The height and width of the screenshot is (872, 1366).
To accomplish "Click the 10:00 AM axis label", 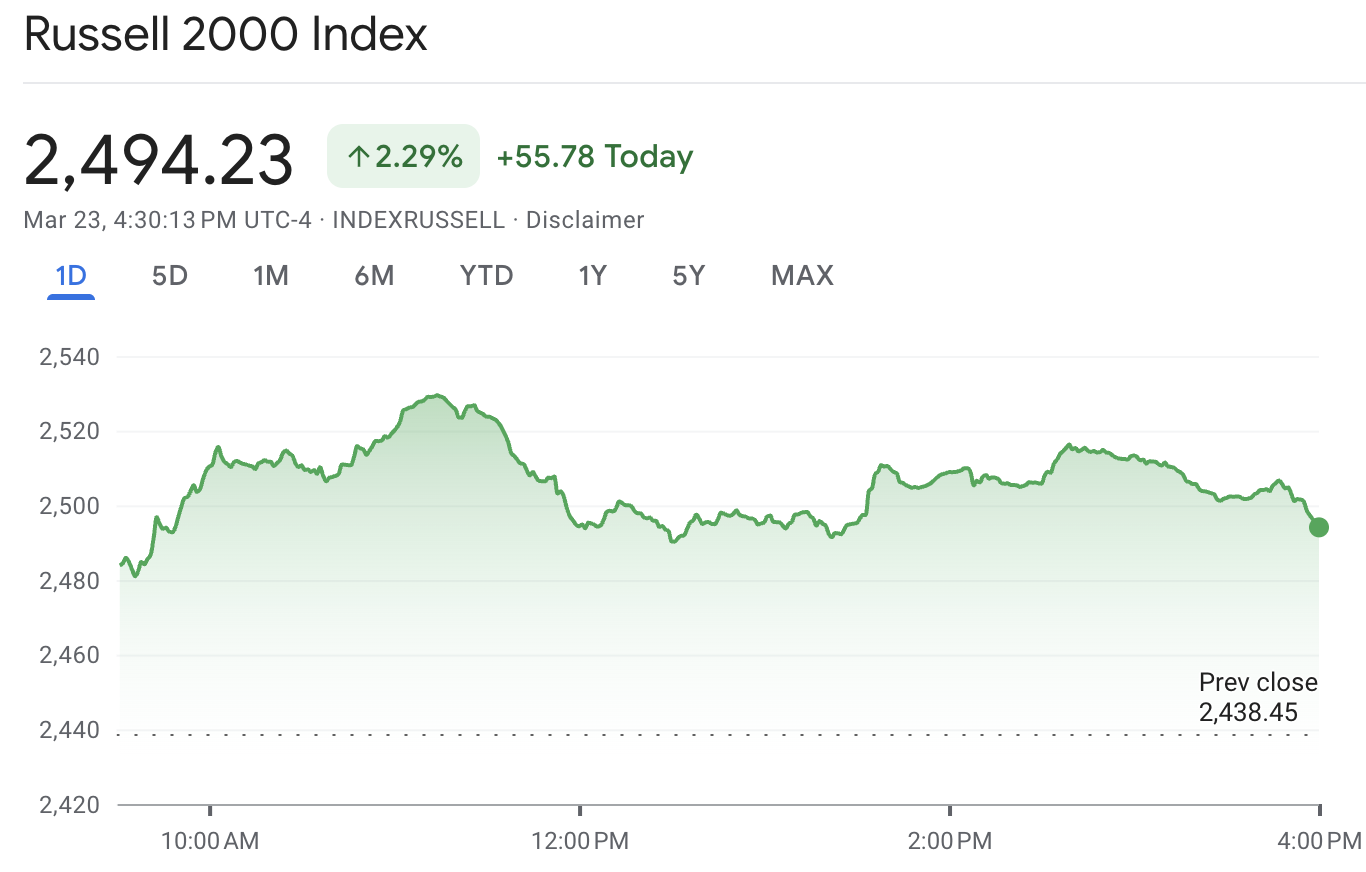I will (210, 841).
